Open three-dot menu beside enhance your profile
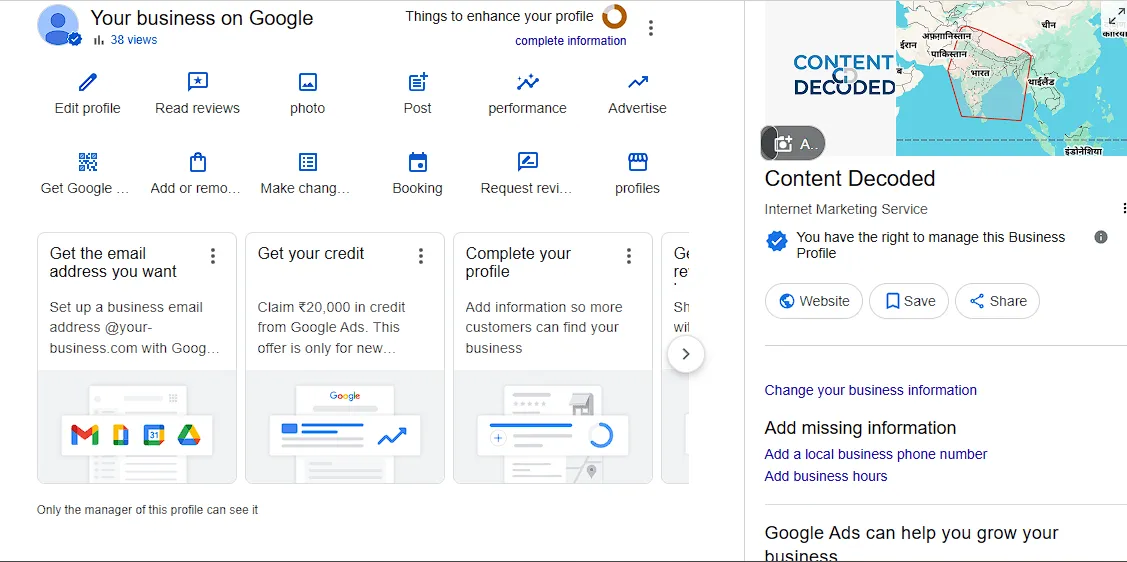 [x=650, y=28]
